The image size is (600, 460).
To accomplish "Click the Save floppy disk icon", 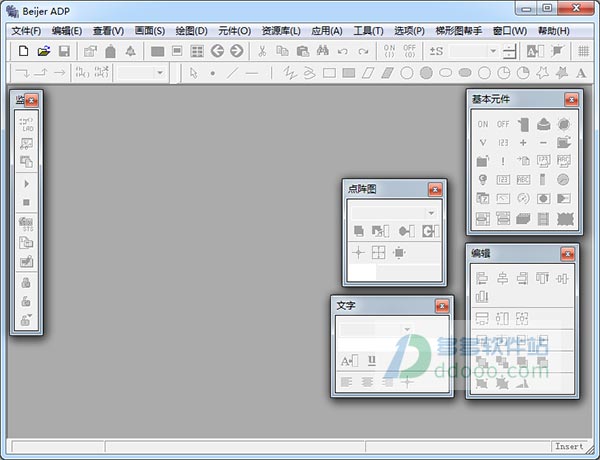I will point(64,51).
